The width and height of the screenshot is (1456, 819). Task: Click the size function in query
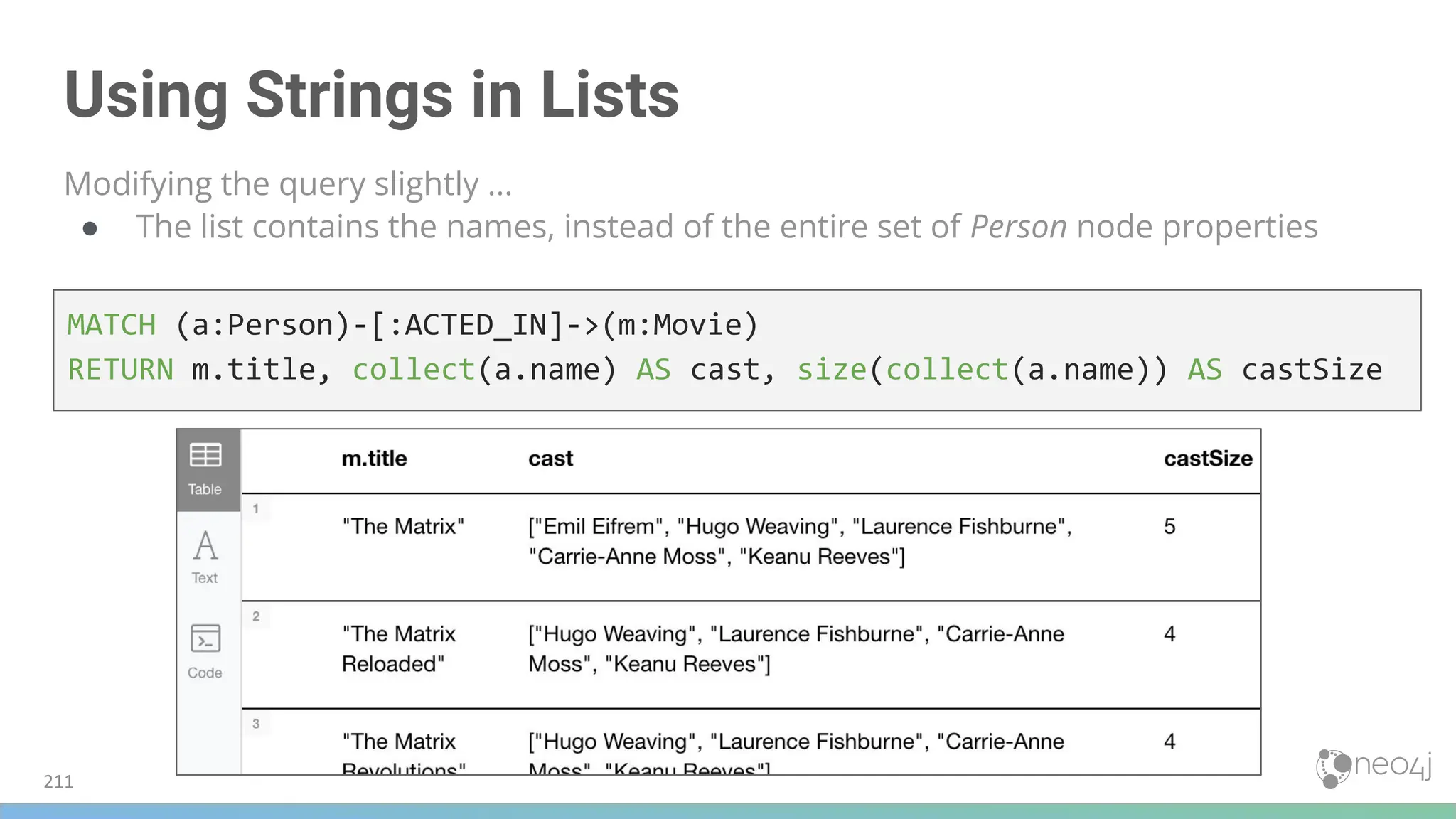(832, 370)
